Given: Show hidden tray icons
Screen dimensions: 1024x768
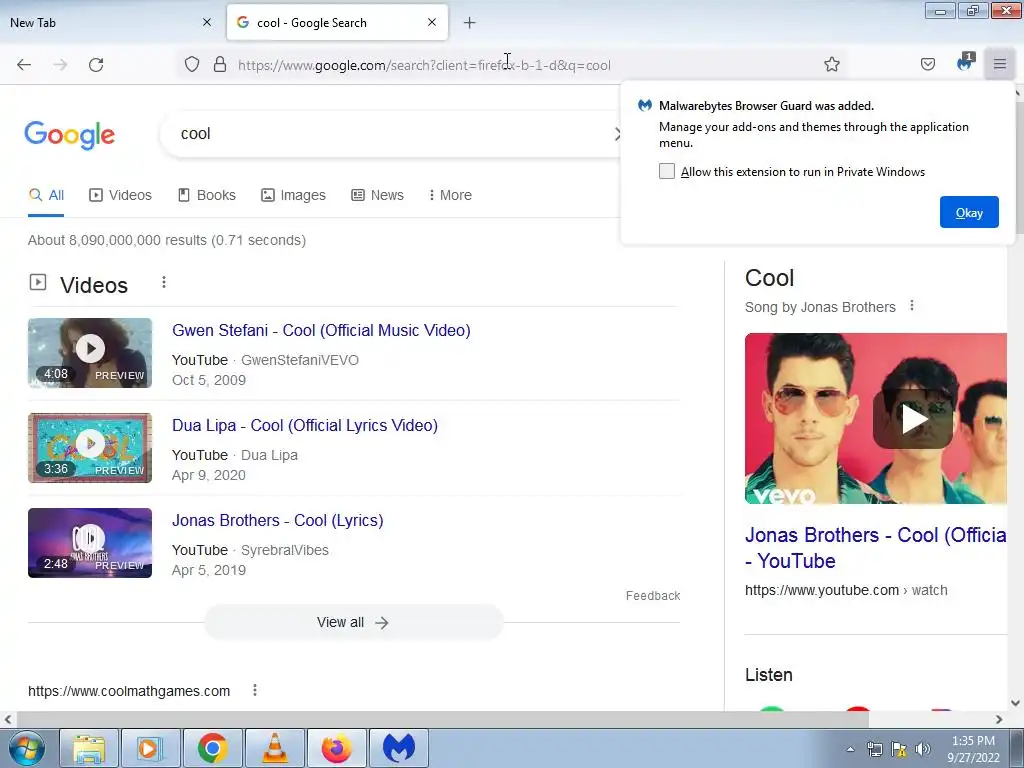Looking at the screenshot, I should point(850,749).
